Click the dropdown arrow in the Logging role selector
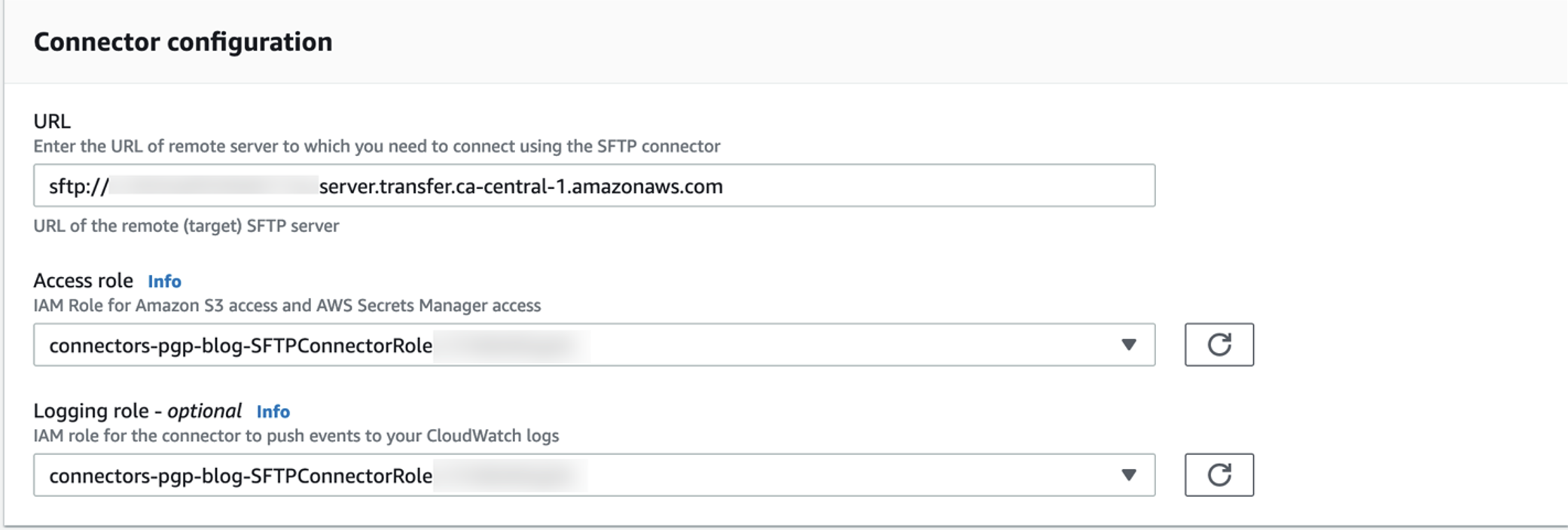The height and width of the screenshot is (530, 1568). [1129, 474]
